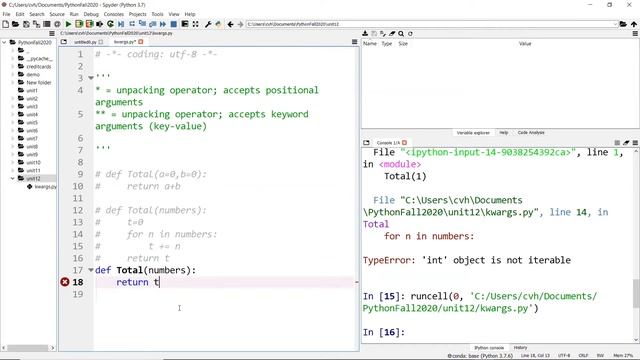Stop debugging with blue square icon

click(x=174, y=24)
